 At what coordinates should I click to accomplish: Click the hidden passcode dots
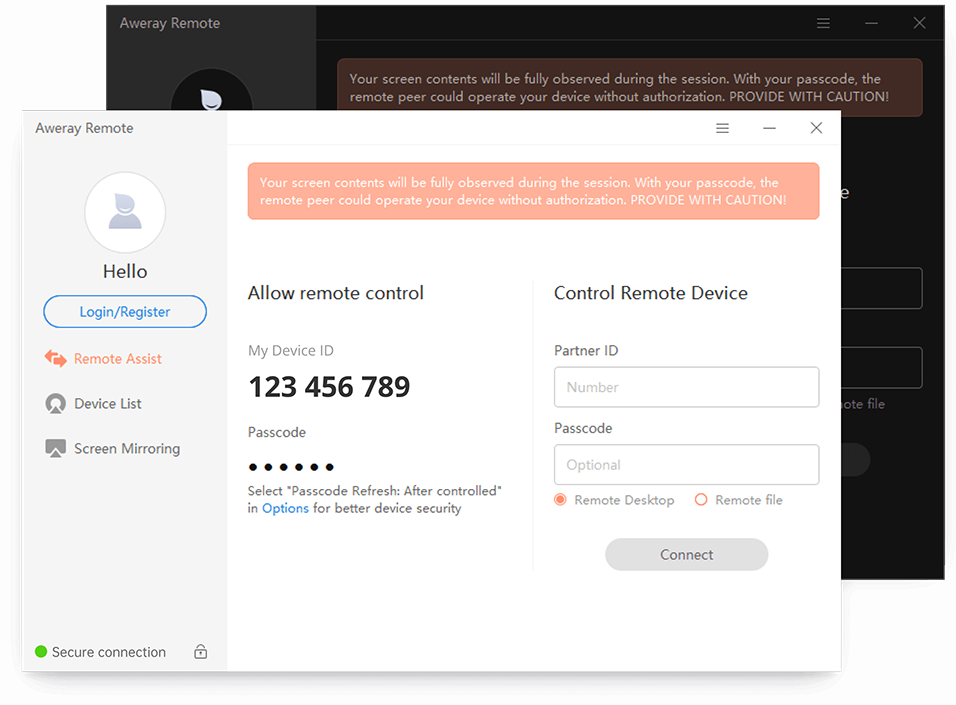tap(291, 467)
